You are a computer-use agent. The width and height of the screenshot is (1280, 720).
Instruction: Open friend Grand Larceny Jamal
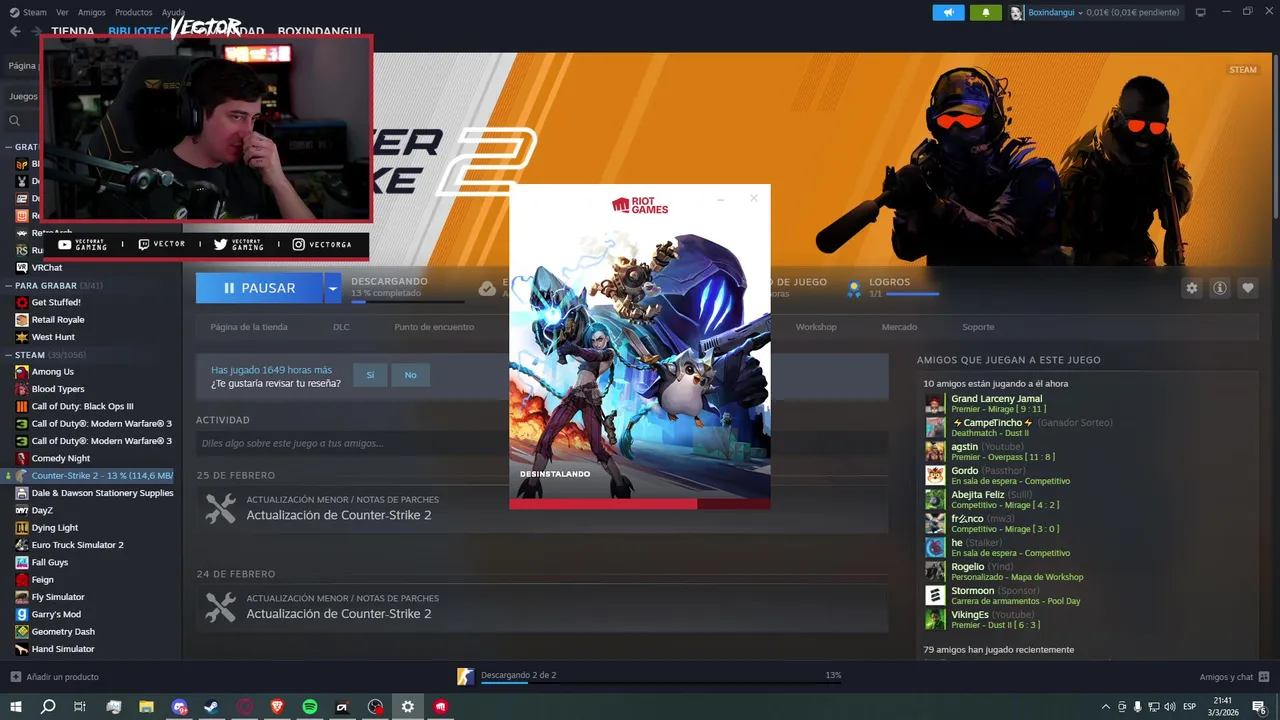pos(996,399)
